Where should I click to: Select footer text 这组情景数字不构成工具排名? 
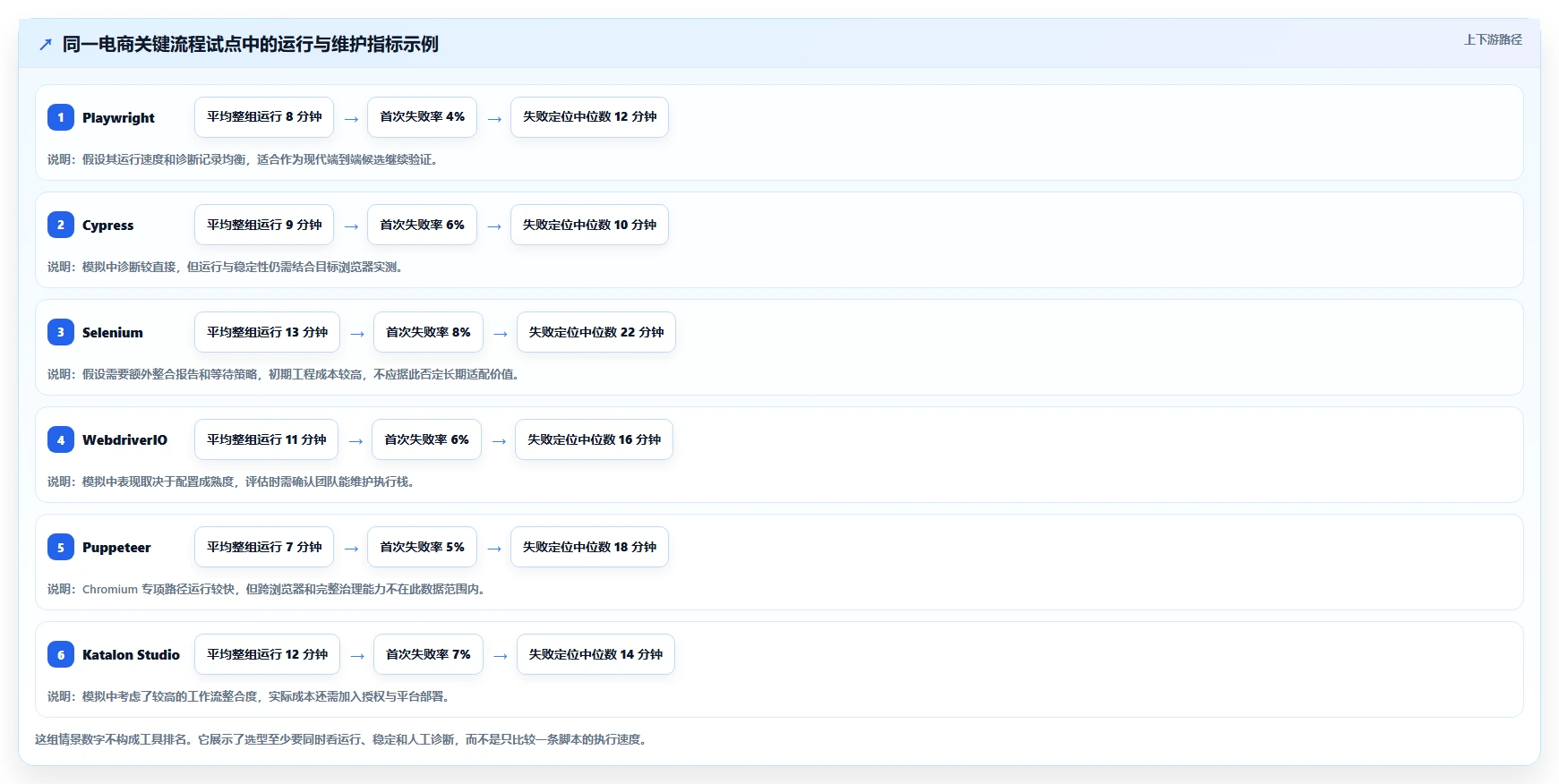[x=110, y=739]
